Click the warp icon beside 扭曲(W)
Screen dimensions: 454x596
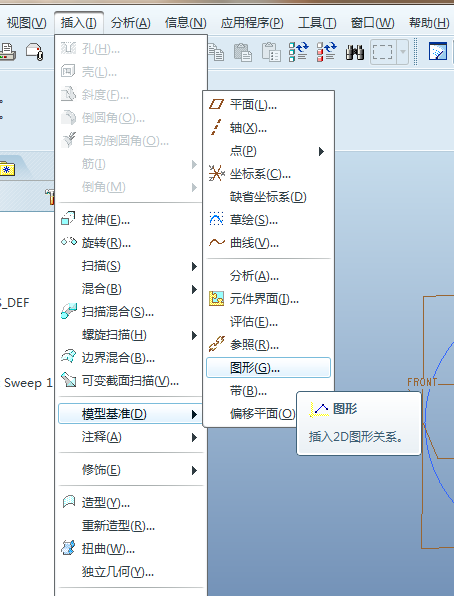(68, 548)
